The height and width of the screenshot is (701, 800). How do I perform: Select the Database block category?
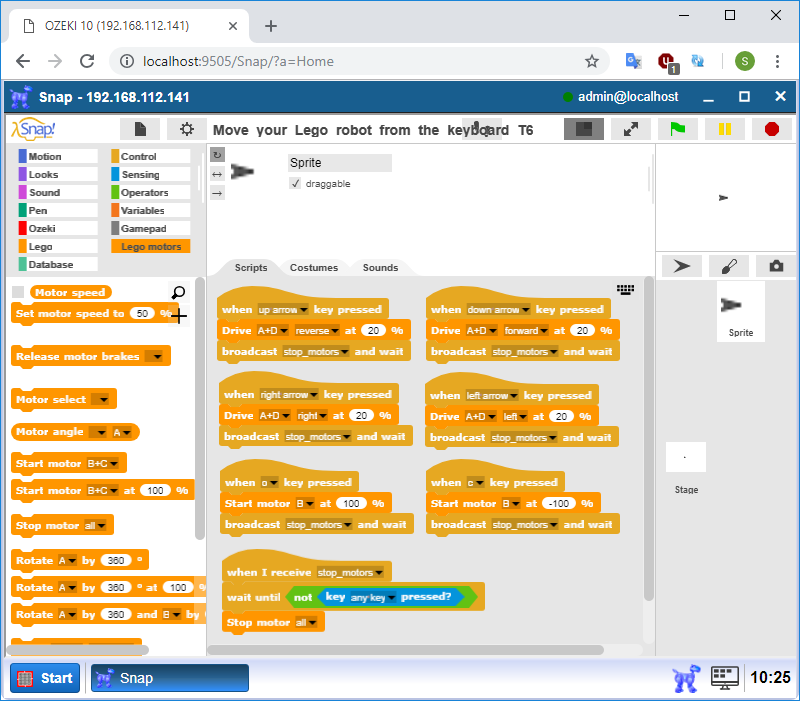coord(57,264)
